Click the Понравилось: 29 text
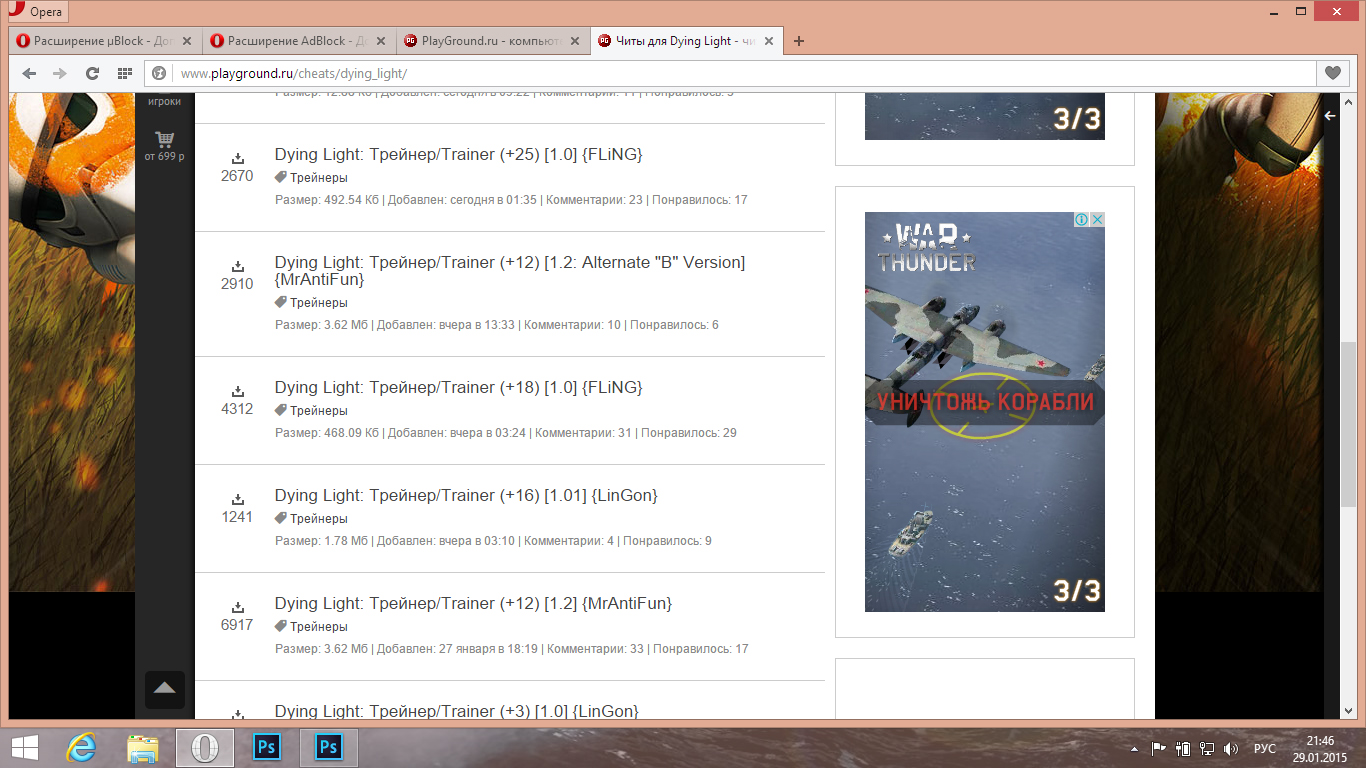The image size is (1366, 768). [x=689, y=433]
